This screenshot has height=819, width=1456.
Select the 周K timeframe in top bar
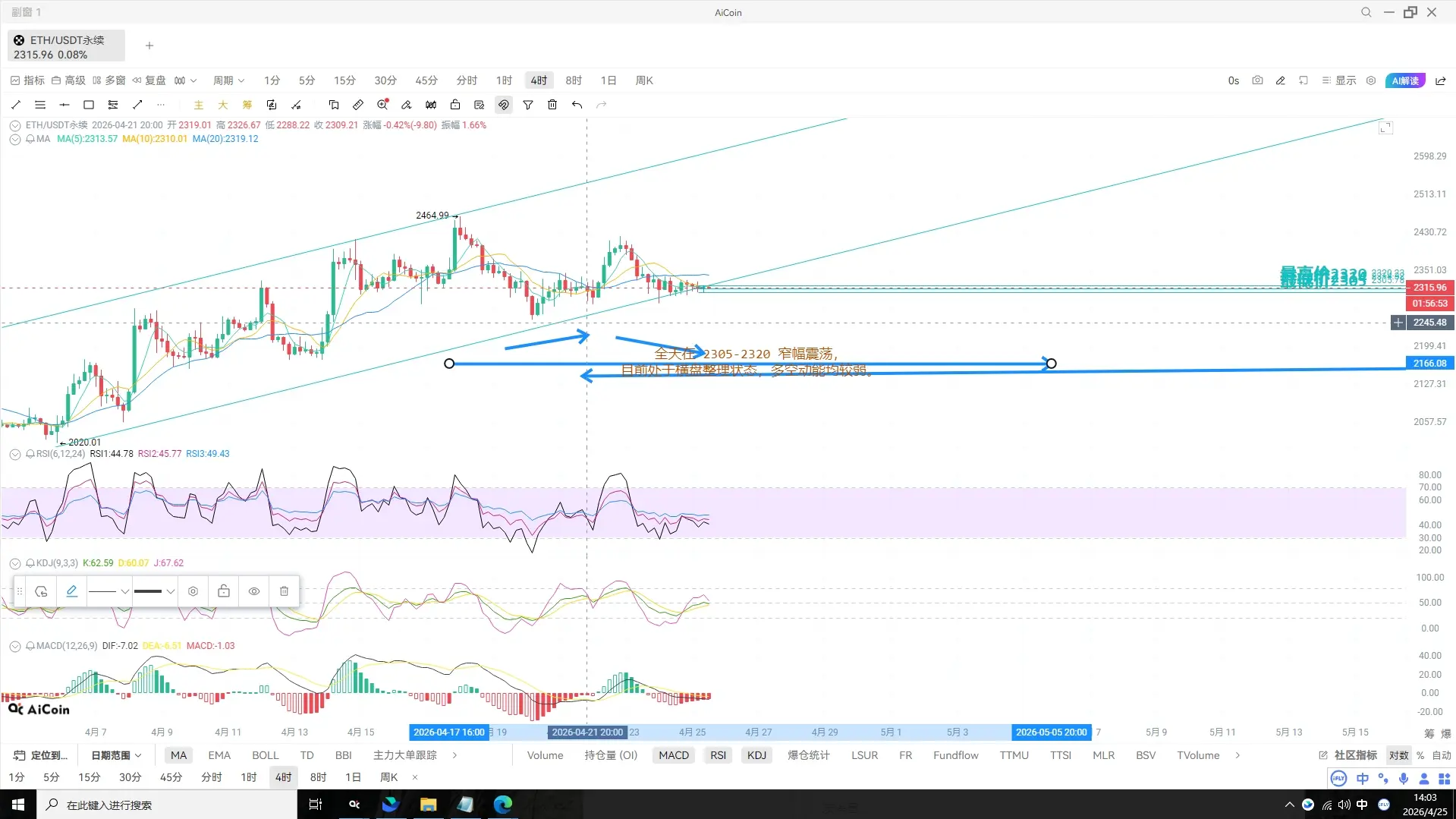pos(644,80)
